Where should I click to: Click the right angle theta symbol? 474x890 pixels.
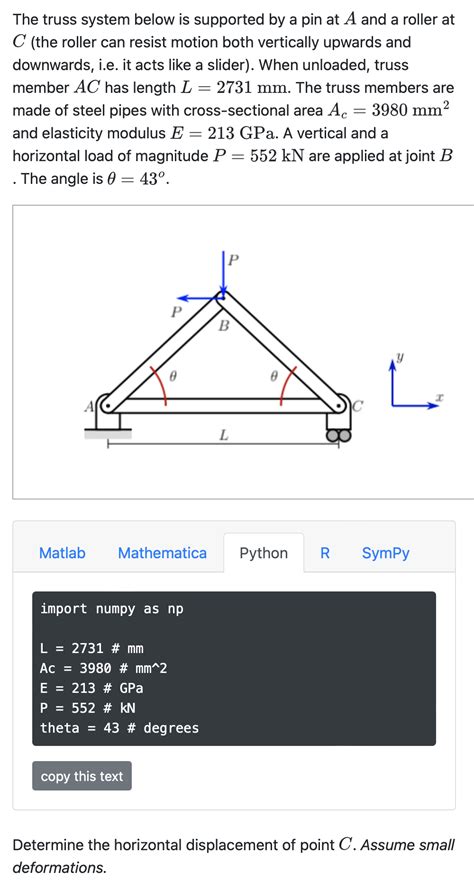(x=274, y=375)
